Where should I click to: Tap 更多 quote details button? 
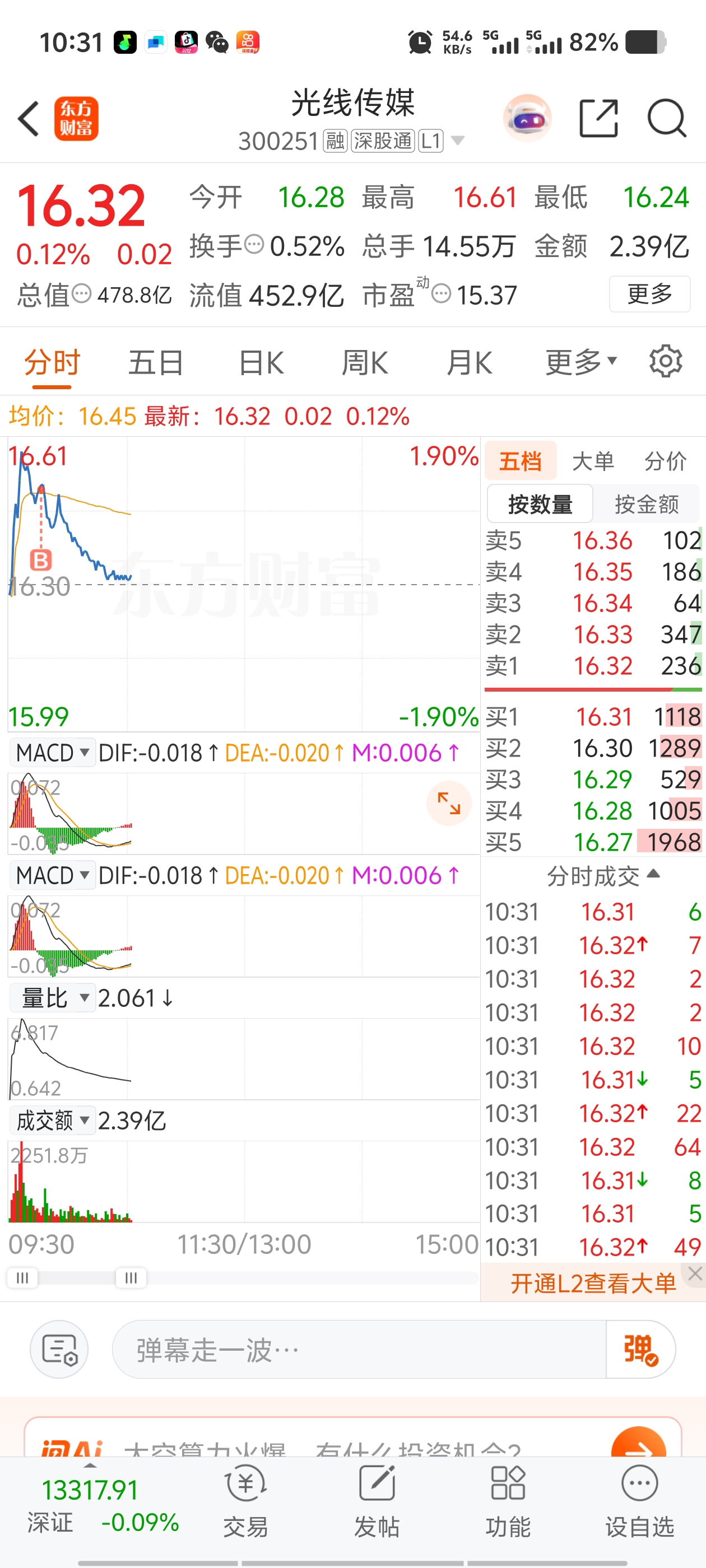click(649, 294)
